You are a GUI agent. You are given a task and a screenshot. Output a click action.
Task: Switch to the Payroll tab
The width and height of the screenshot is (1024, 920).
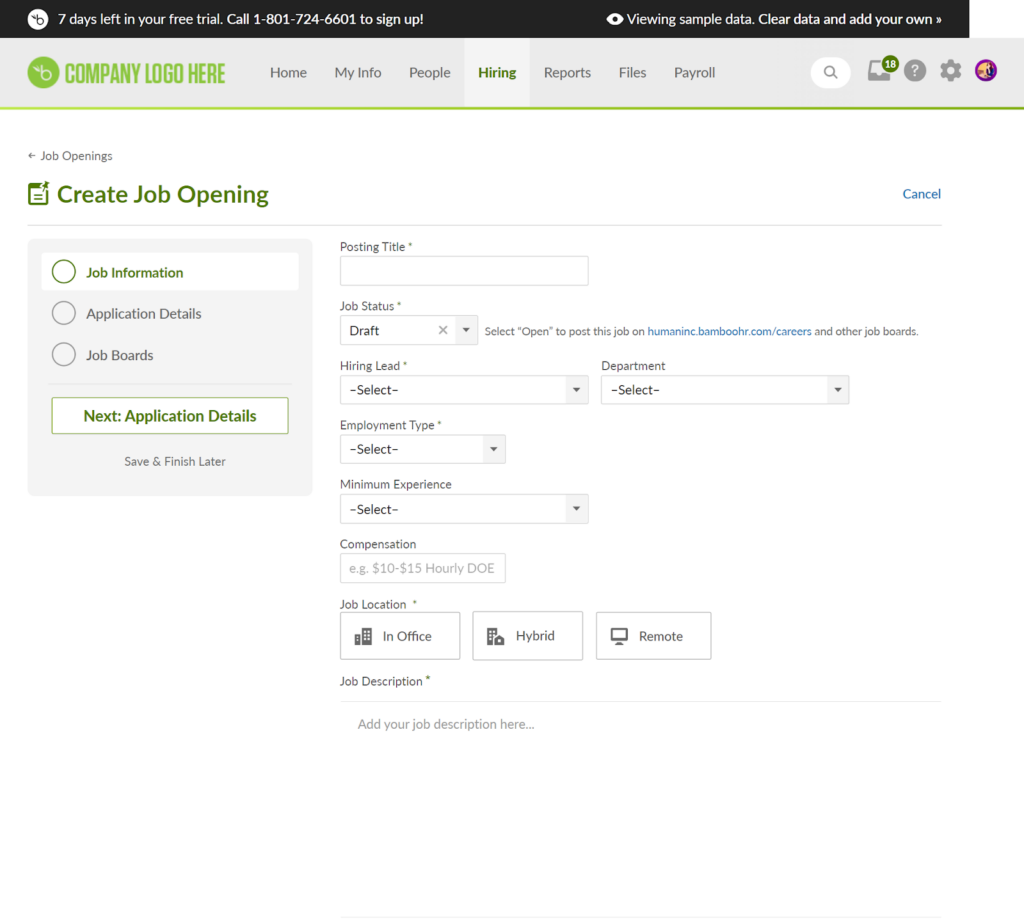tap(694, 72)
